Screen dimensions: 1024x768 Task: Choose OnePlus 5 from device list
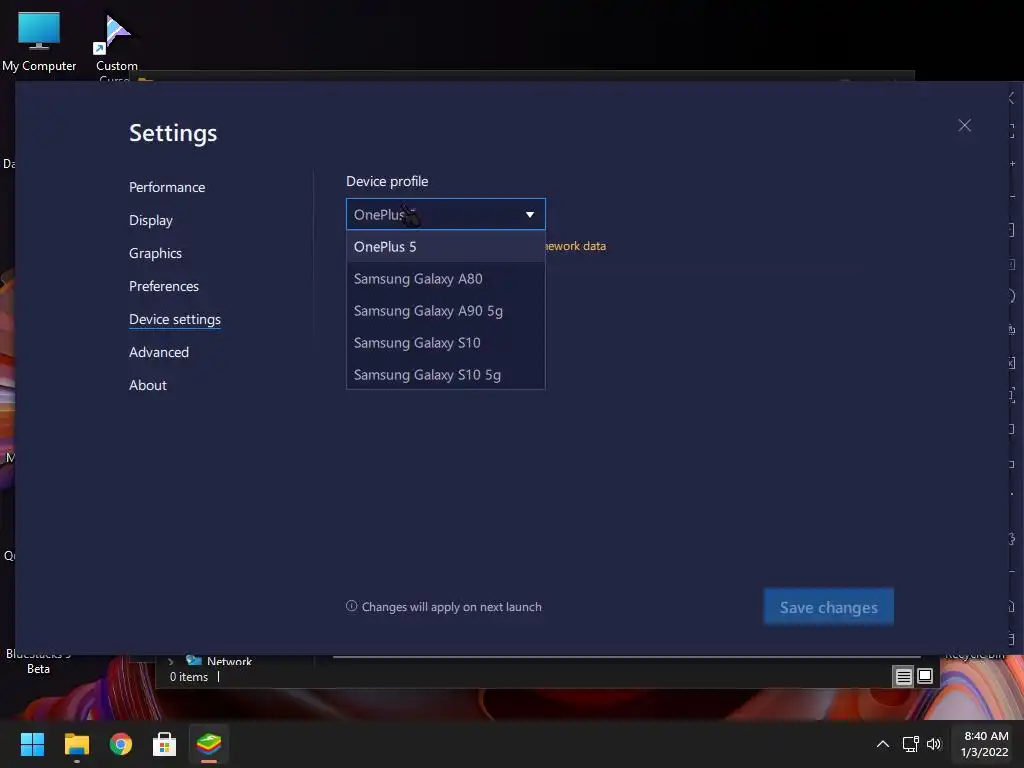445,247
